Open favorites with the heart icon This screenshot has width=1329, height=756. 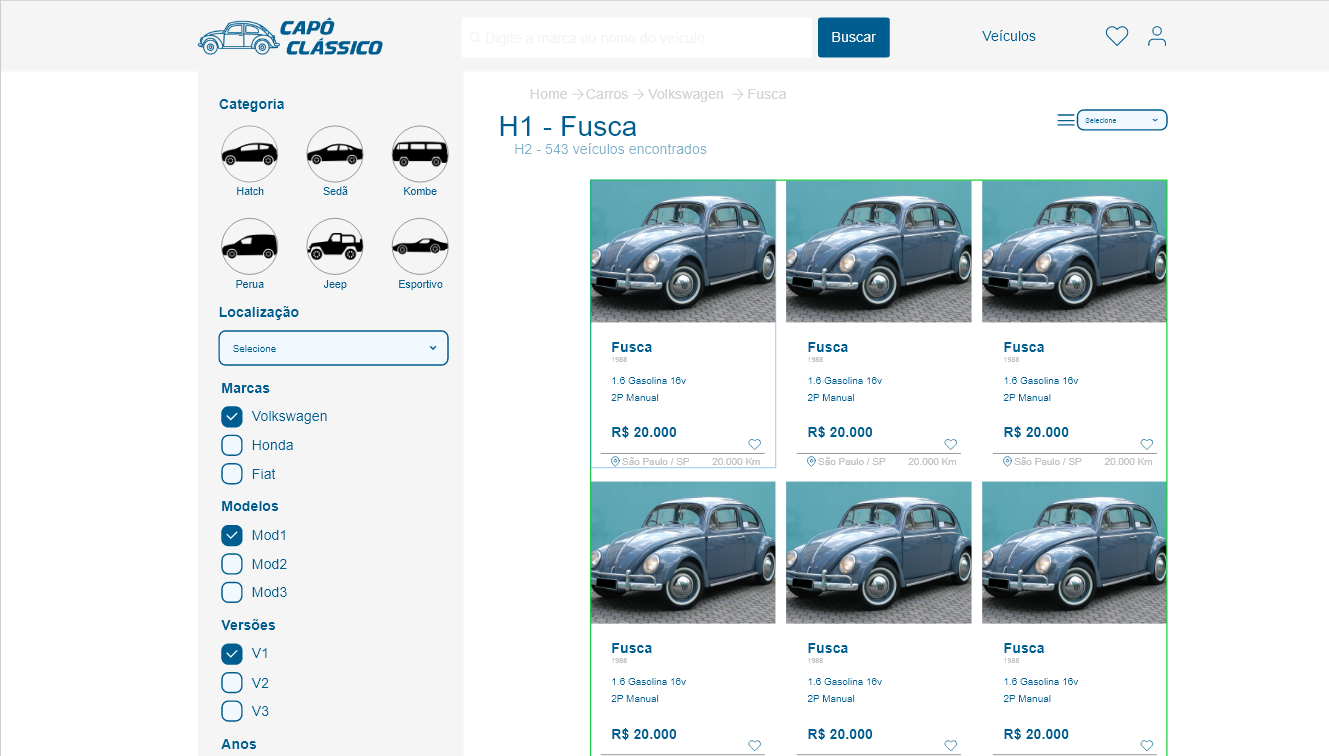(x=1116, y=35)
